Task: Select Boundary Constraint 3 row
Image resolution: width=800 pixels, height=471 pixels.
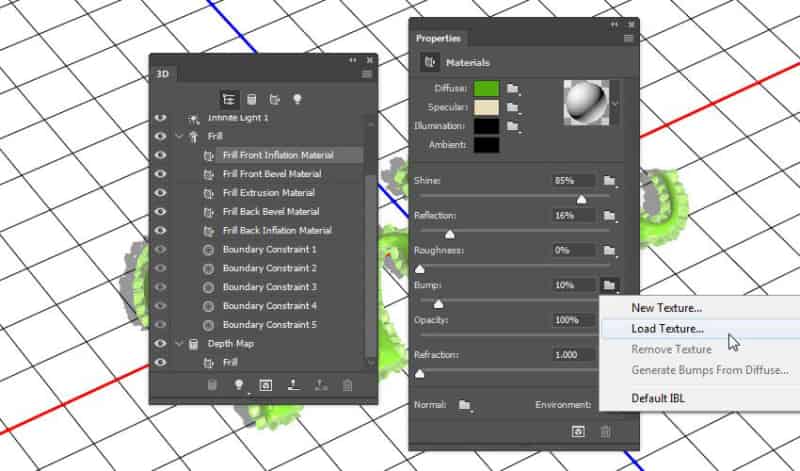Action: [x=270, y=287]
